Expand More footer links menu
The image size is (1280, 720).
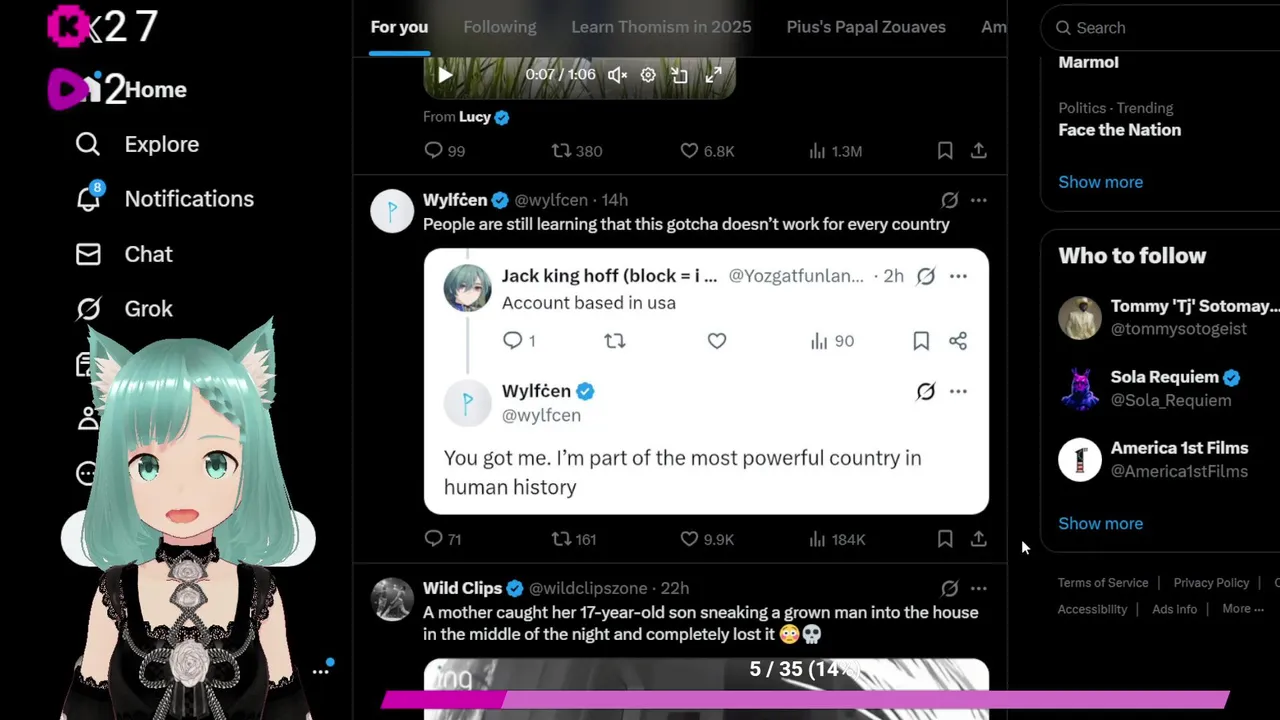[1243, 609]
